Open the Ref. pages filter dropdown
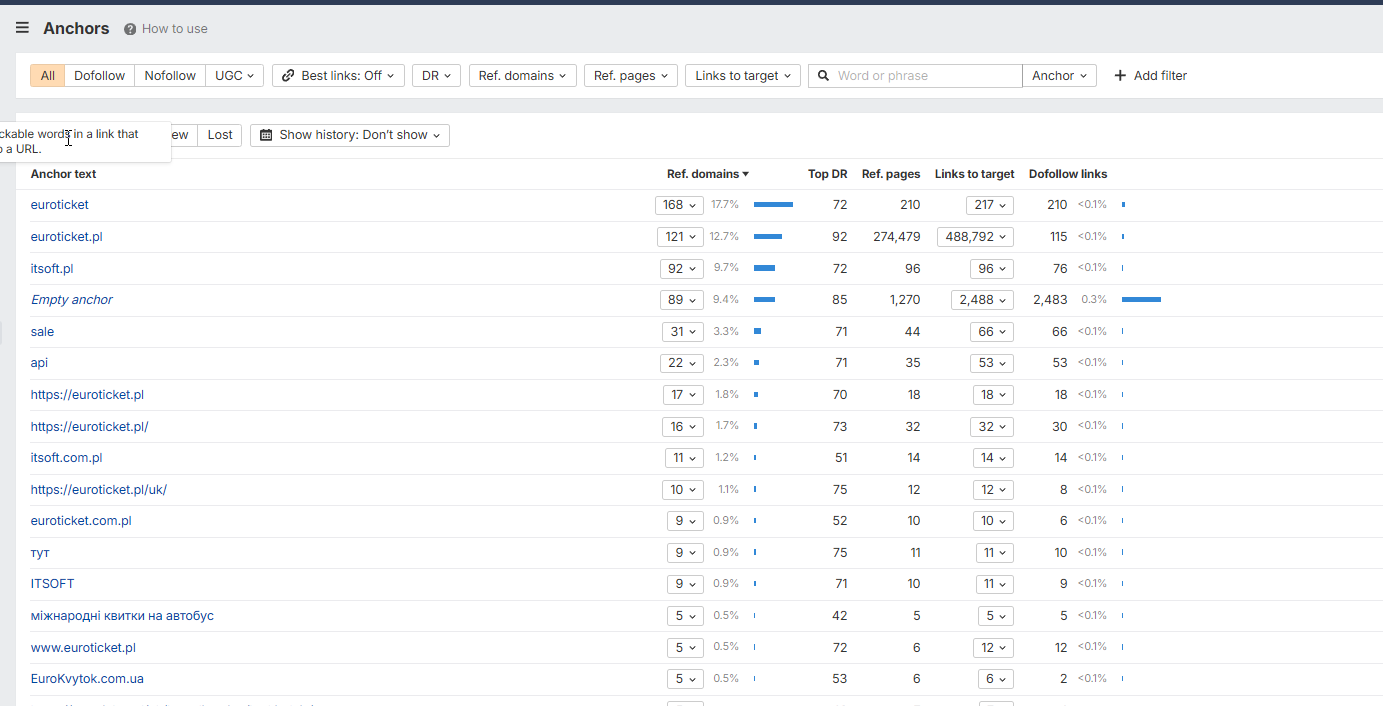Screen dimensions: 1383x706 [631, 76]
